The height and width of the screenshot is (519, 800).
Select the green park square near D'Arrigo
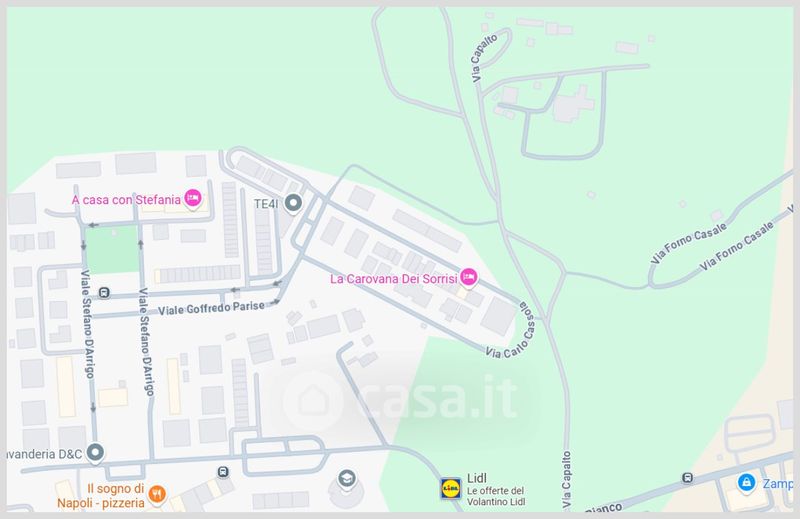click(x=112, y=250)
